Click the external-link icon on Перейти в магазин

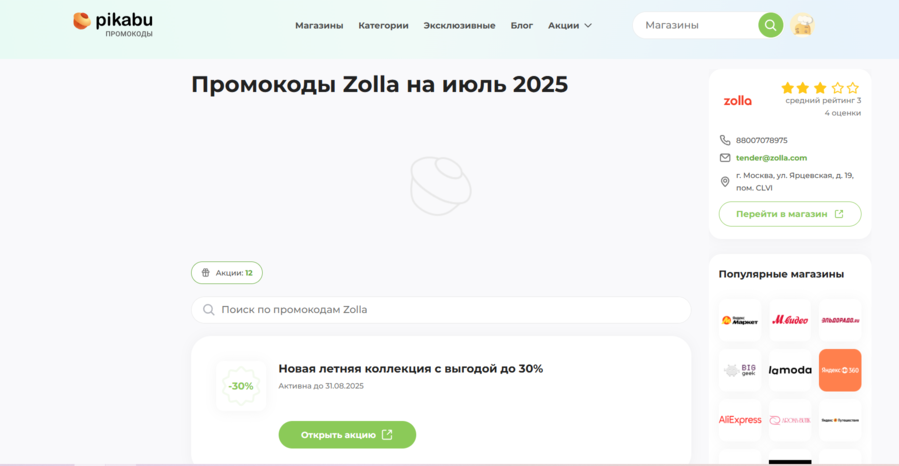pyautogui.click(x=839, y=214)
